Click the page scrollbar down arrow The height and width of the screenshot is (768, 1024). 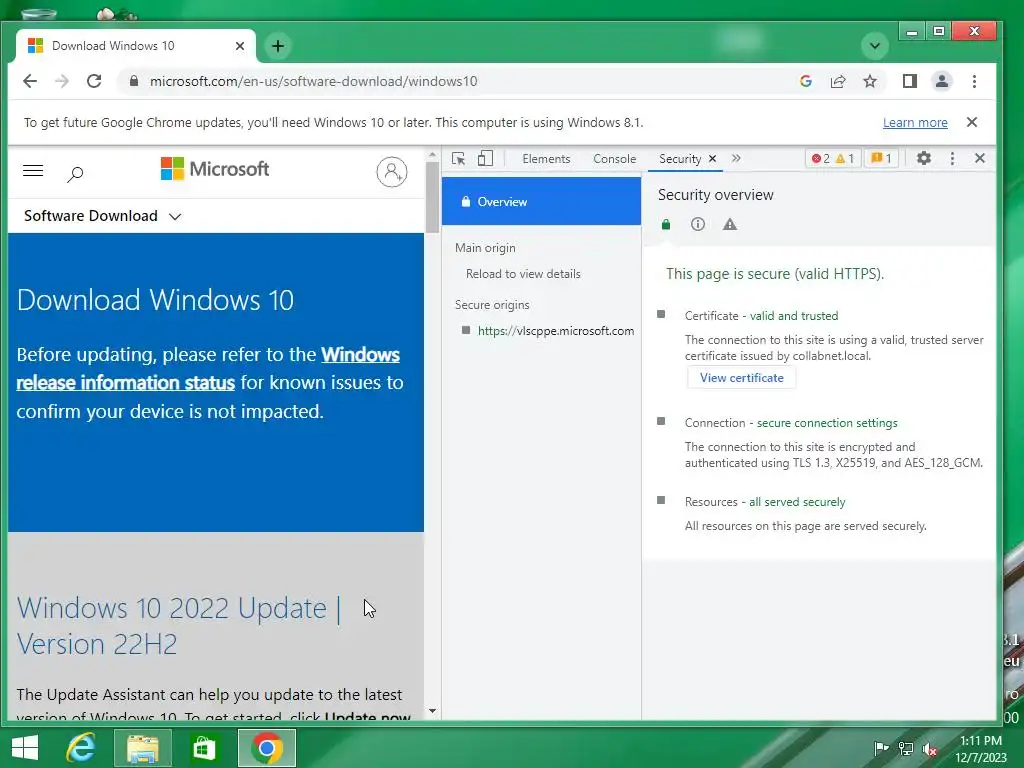point(432,711)
